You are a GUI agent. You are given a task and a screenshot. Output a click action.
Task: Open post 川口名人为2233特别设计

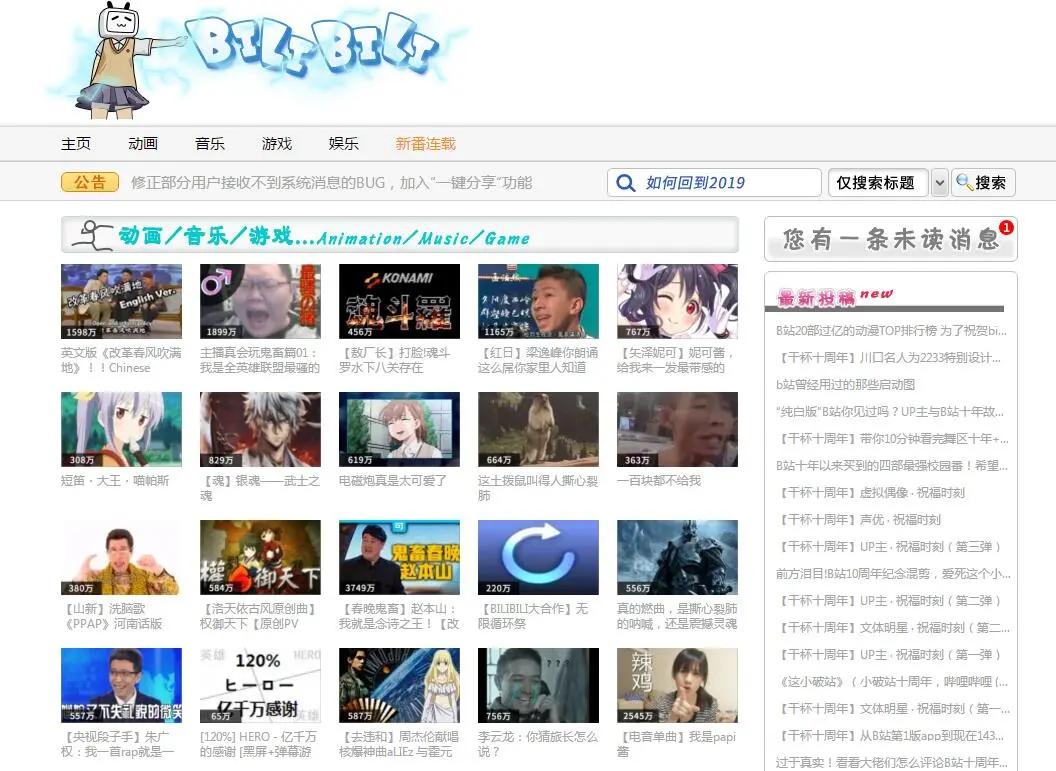tap(891, 358)
